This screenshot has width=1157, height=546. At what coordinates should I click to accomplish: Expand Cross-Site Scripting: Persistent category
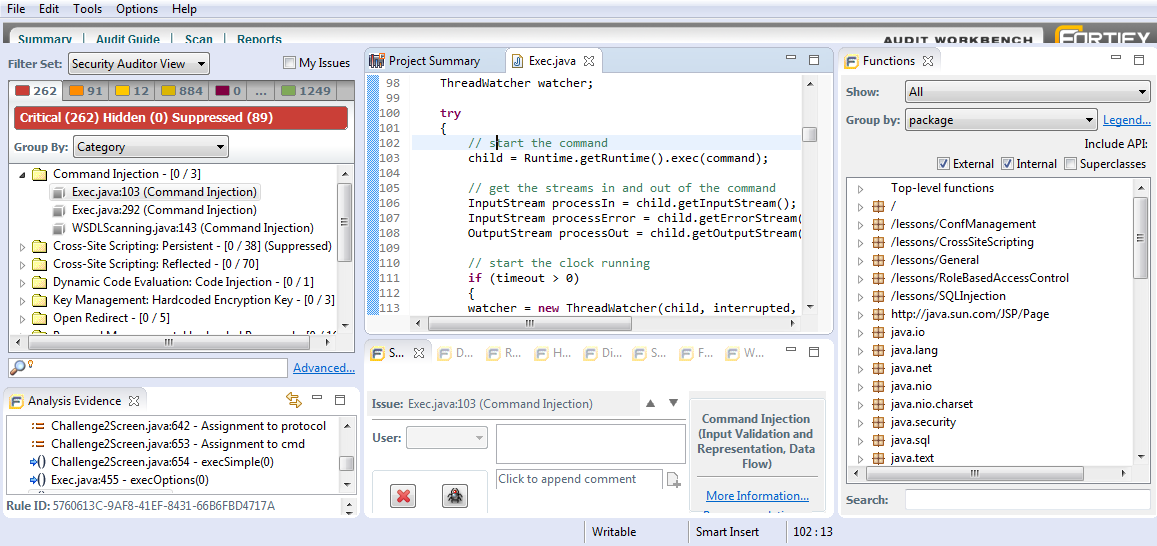coord(21,246)
